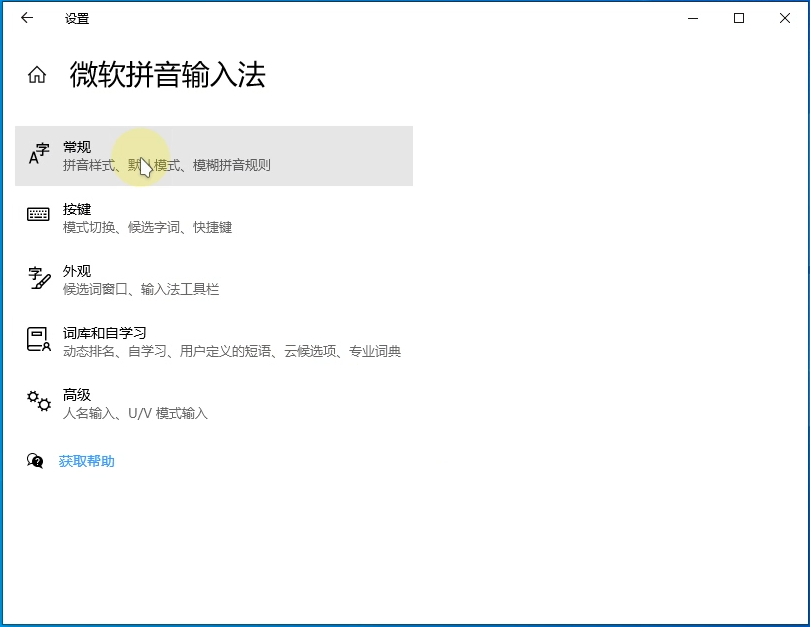Maximize the 设置 window
The image size is (810, 627).
click(x=739, y=18)
